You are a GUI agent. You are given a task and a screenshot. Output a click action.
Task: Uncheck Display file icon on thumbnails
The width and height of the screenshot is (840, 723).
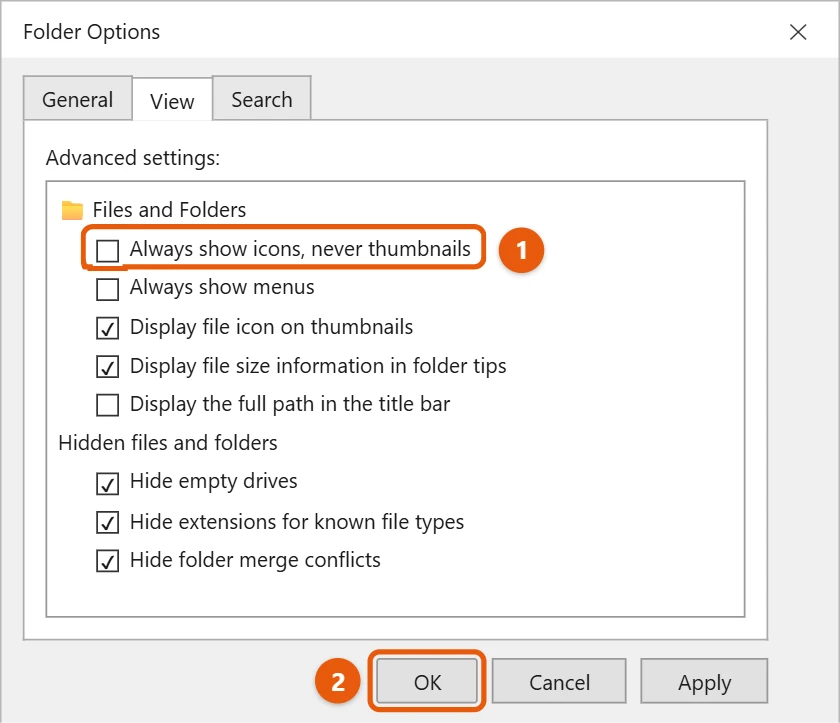[x=107, y=328]
